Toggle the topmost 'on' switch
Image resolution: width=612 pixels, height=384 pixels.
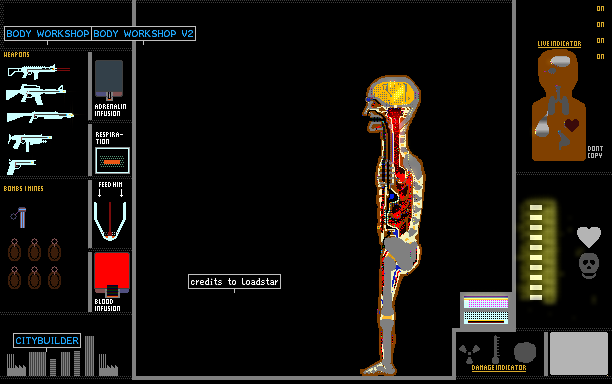coord(600,9)
